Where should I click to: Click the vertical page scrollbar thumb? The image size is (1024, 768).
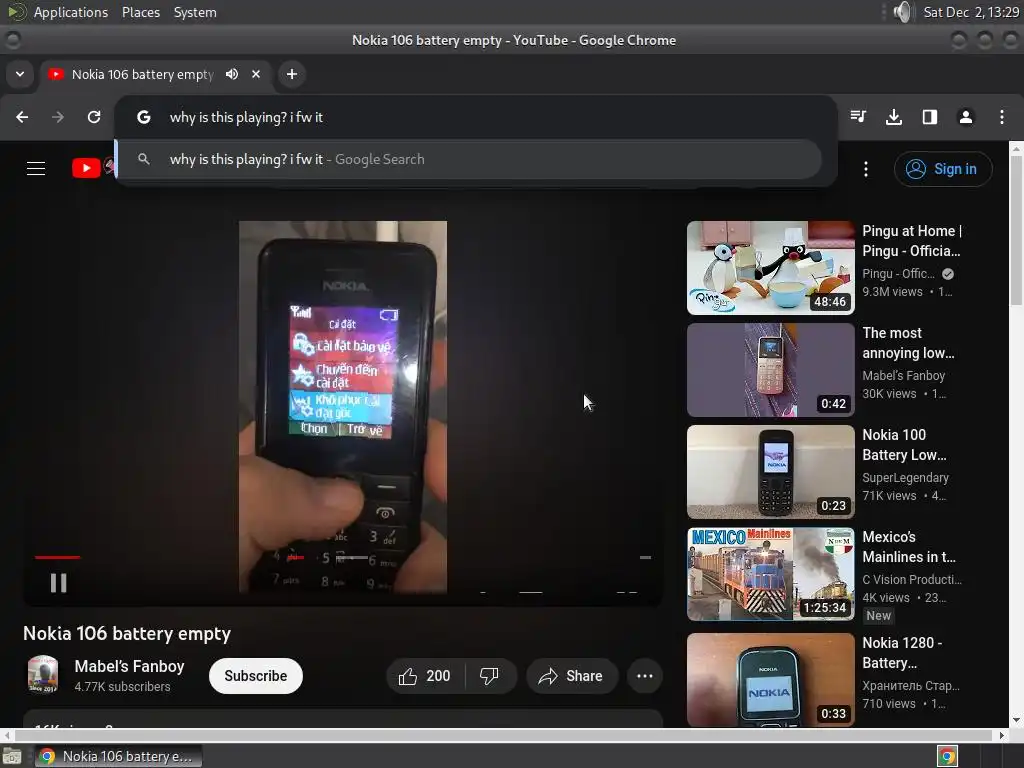tap(1016, 230)
